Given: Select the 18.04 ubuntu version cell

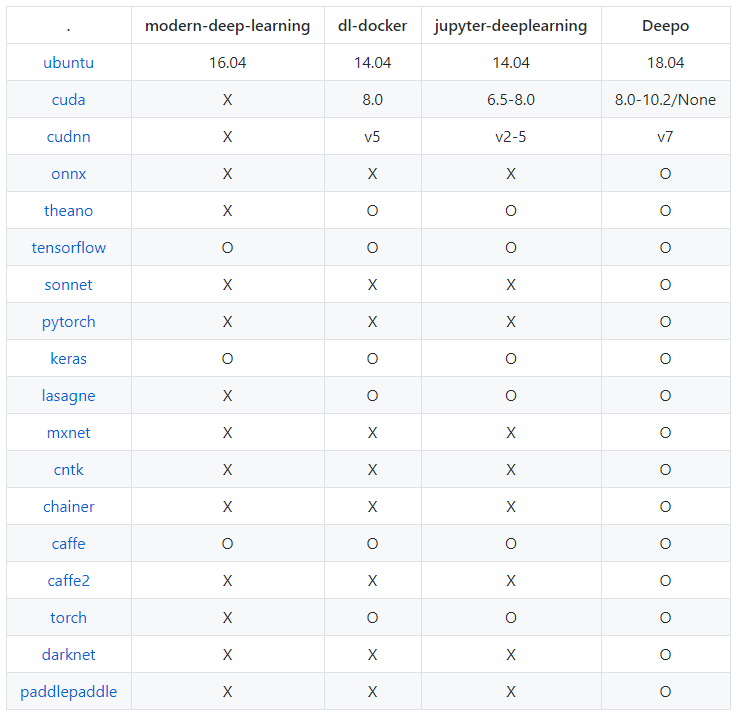Looking at the screenshot, I should (665, 63).
